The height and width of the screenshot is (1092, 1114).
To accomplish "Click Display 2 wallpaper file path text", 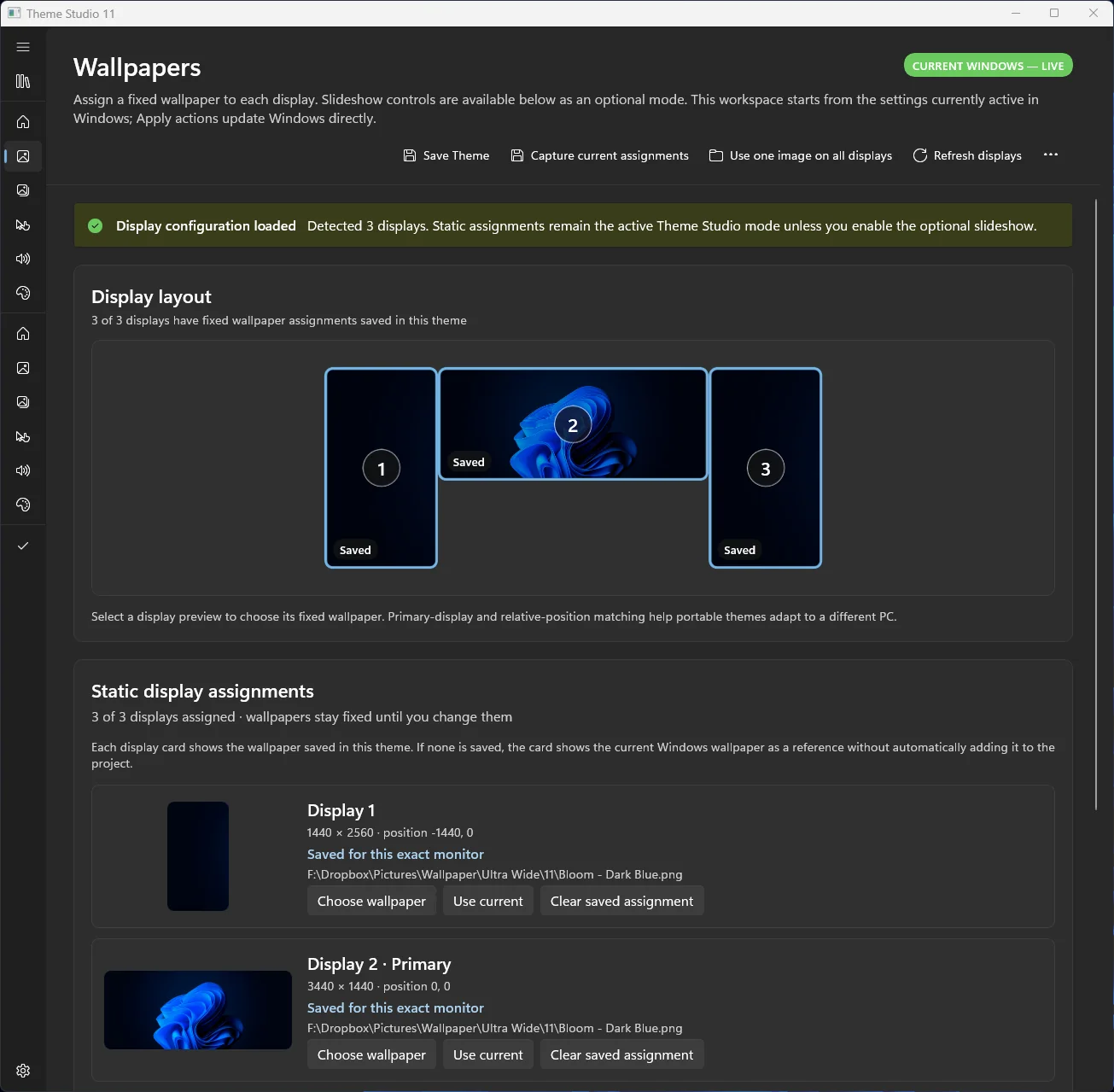I will click(495, 1028).
